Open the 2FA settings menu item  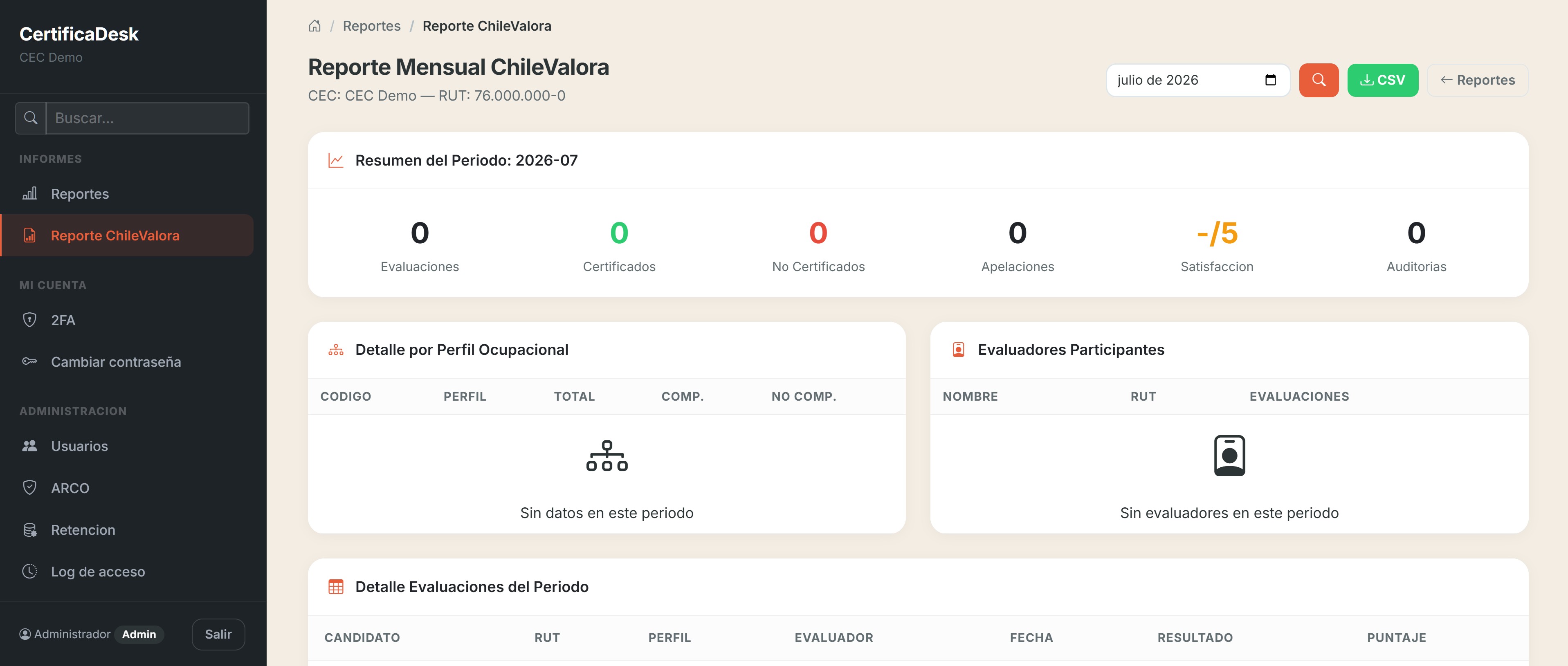pos(127,320)
